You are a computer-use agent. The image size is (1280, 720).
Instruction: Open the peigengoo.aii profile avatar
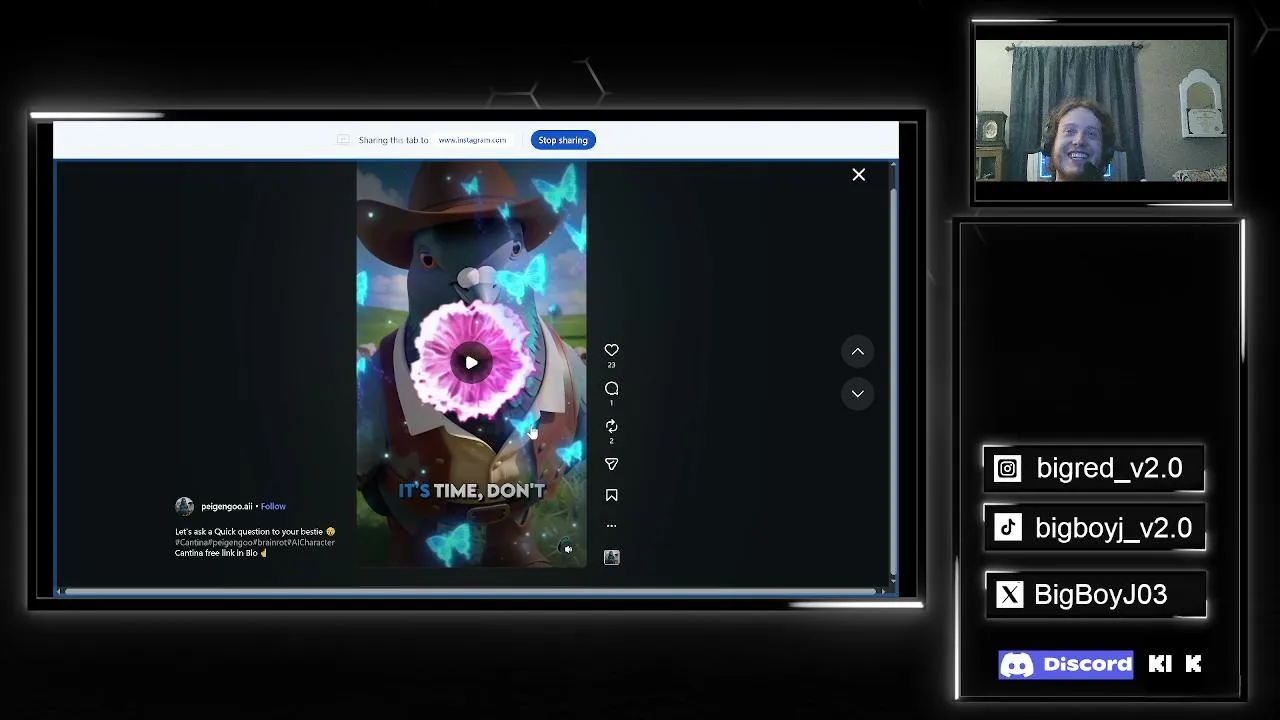coord(184,506)
